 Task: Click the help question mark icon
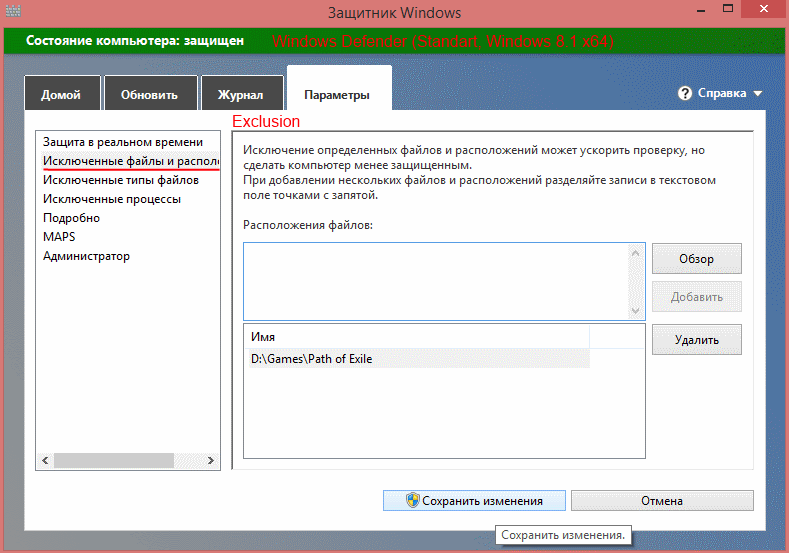(685, 93)
